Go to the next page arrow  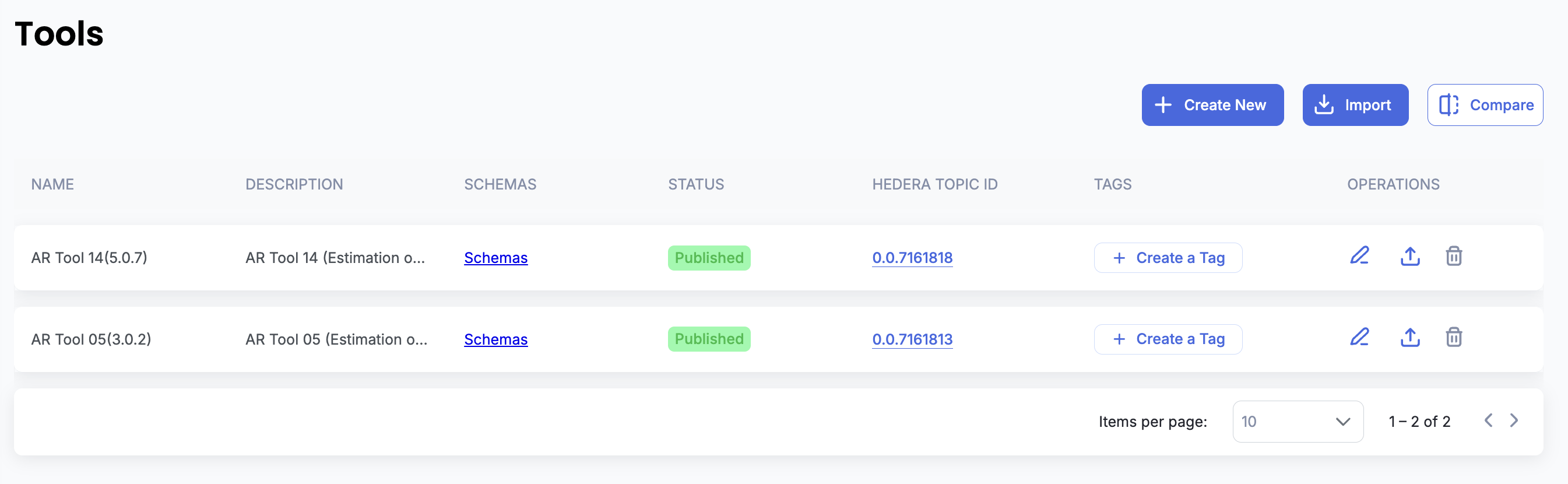pyautogui.click(x=1514, y=420)
